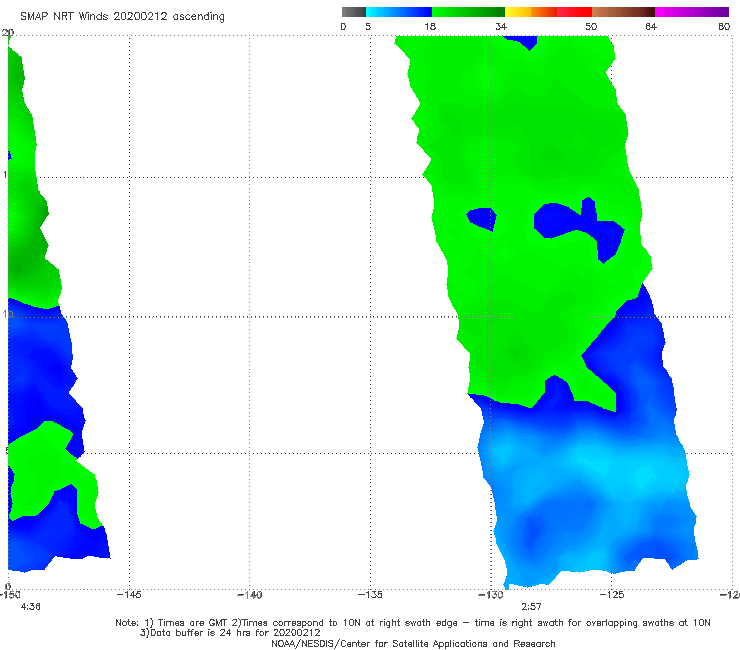Click the colorbar label '5'
Viewport: 740px width, 650px height.
point(368,27)
